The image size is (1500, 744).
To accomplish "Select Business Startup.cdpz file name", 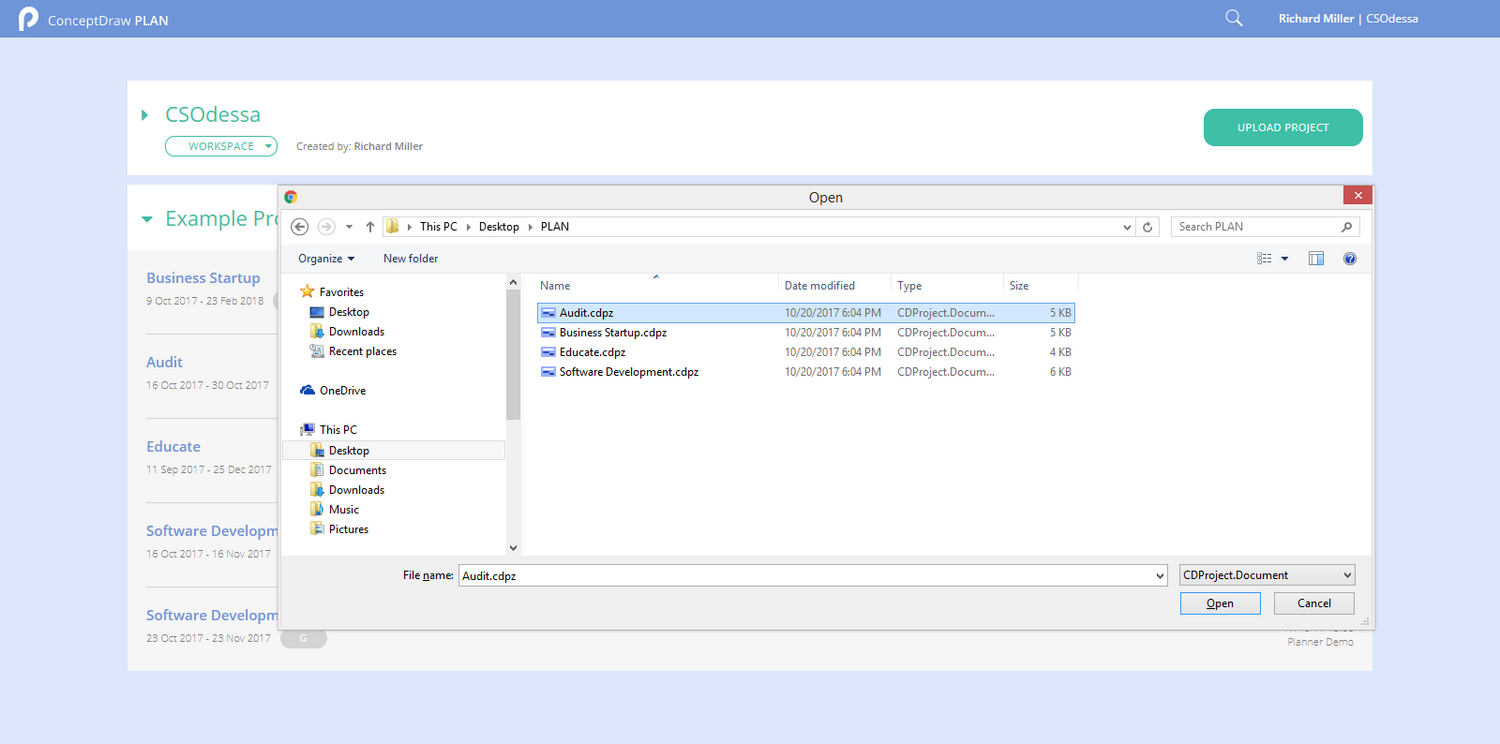I will (613, 333).
